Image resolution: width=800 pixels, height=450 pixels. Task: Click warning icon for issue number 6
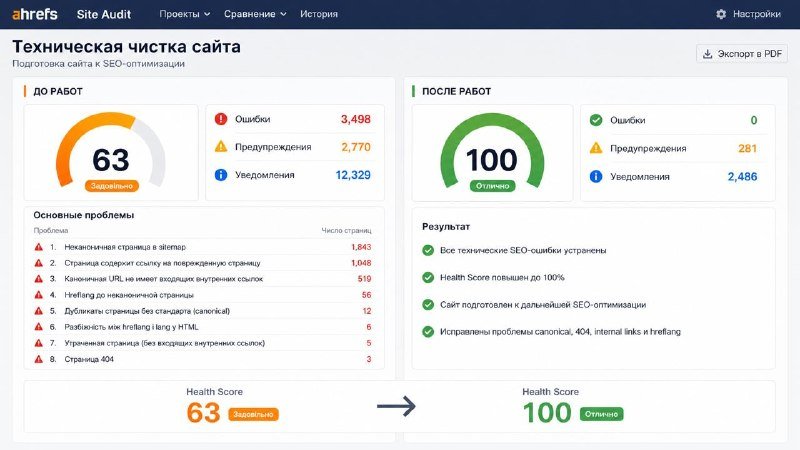[x=38, y=327]
